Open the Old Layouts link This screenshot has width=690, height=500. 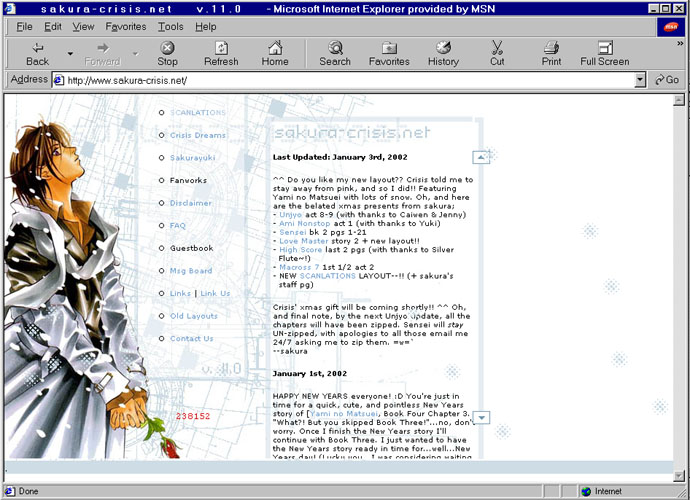tap(194, 316)
